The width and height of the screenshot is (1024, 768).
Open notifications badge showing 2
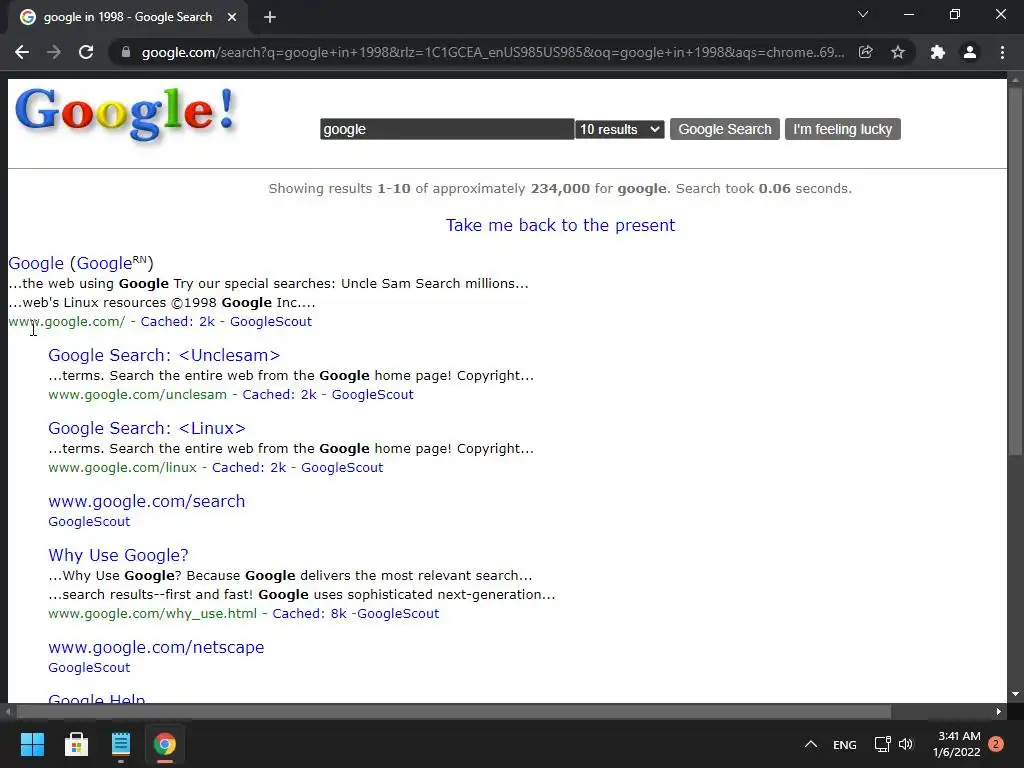click(996, 744)
